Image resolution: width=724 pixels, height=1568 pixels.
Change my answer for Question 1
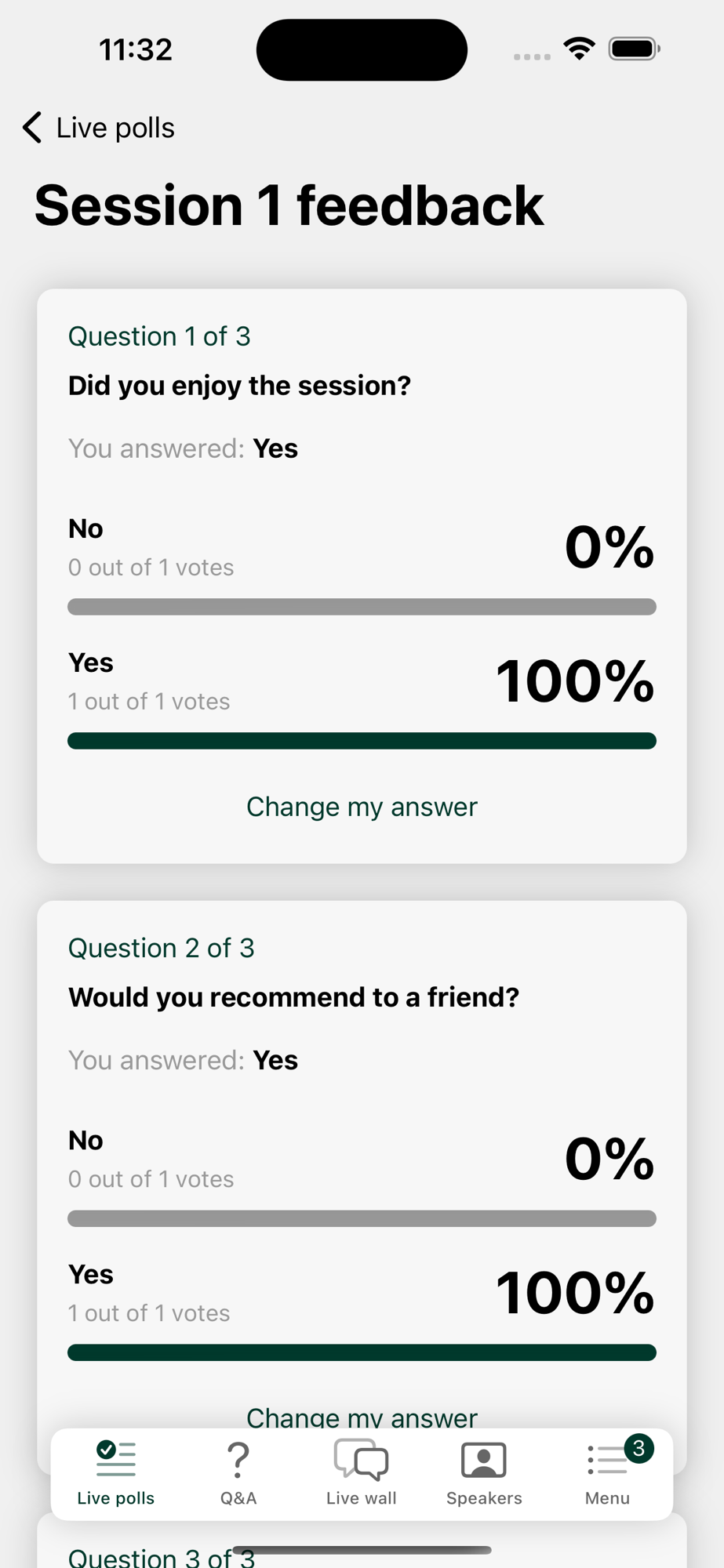click(x=362, y=807)
